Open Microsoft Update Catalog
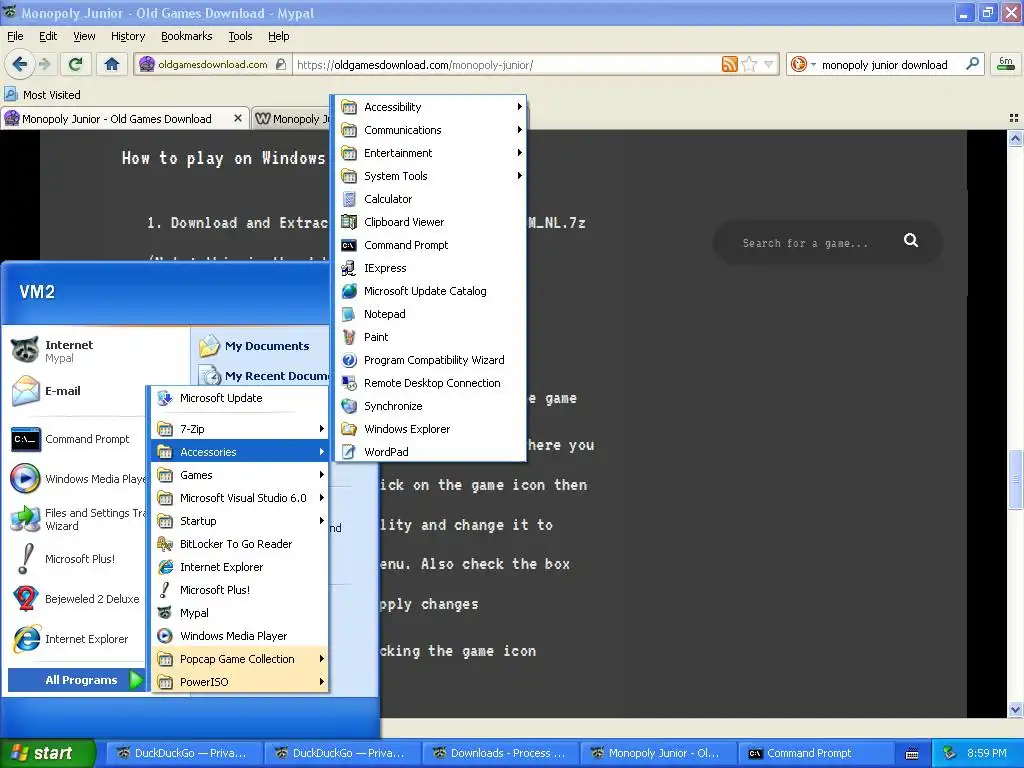The height and width of the screenshot is (768, 1024). [430, 291]
